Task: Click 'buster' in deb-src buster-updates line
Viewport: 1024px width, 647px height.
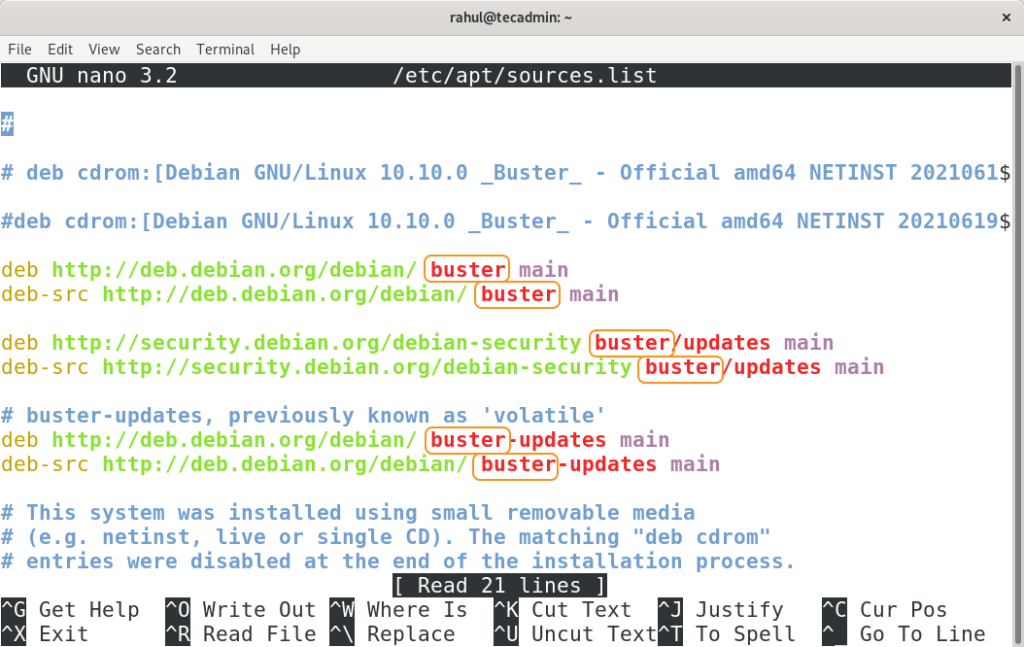Action: pos(517,464)
